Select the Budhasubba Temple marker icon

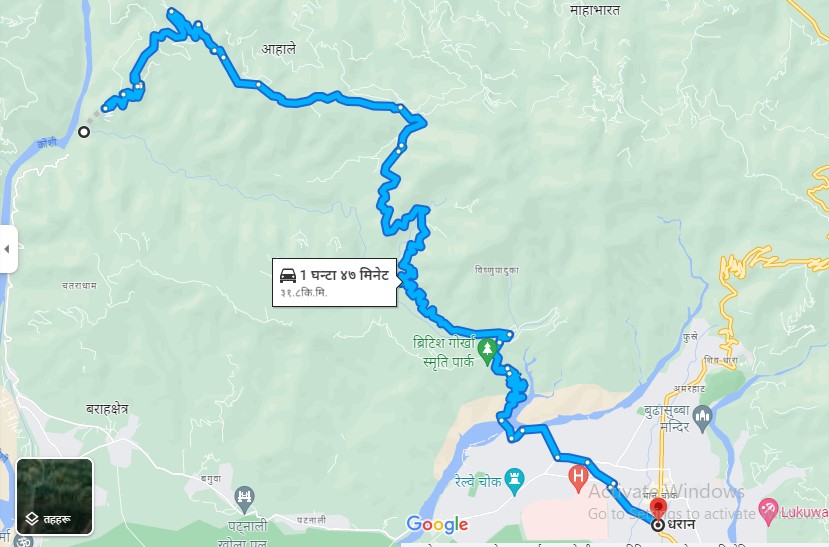coord(703,416)
